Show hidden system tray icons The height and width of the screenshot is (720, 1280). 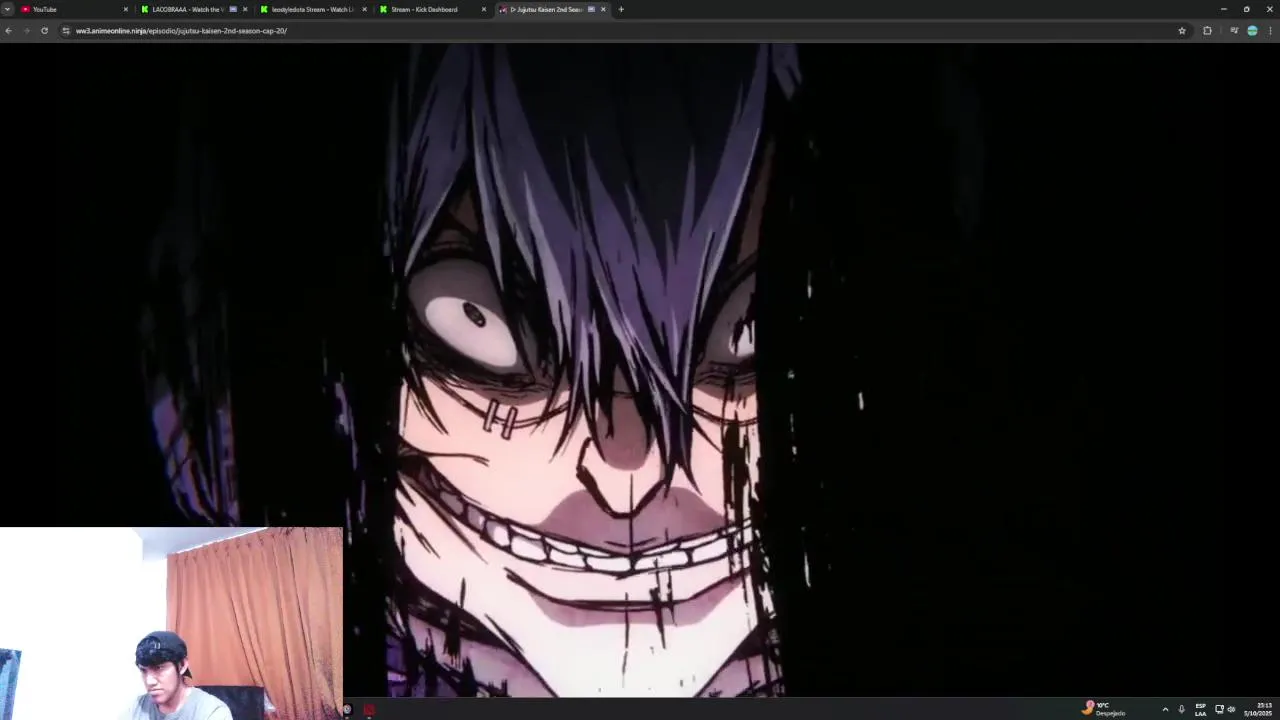point(1165,709)
